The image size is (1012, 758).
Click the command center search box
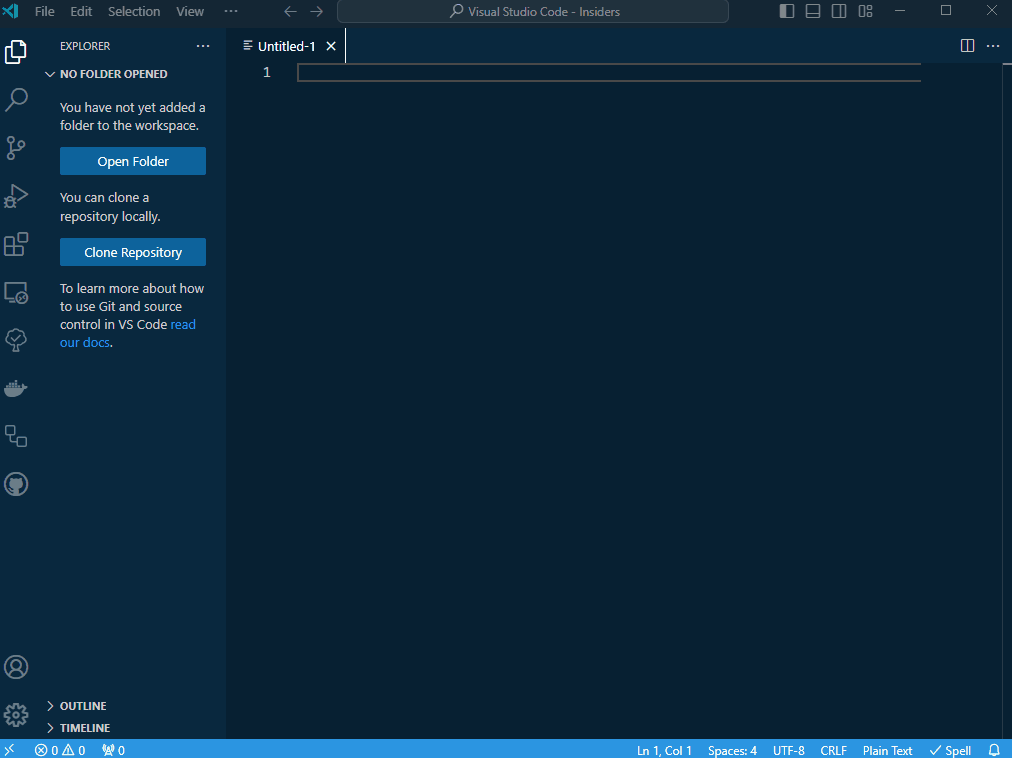point(533,12)
